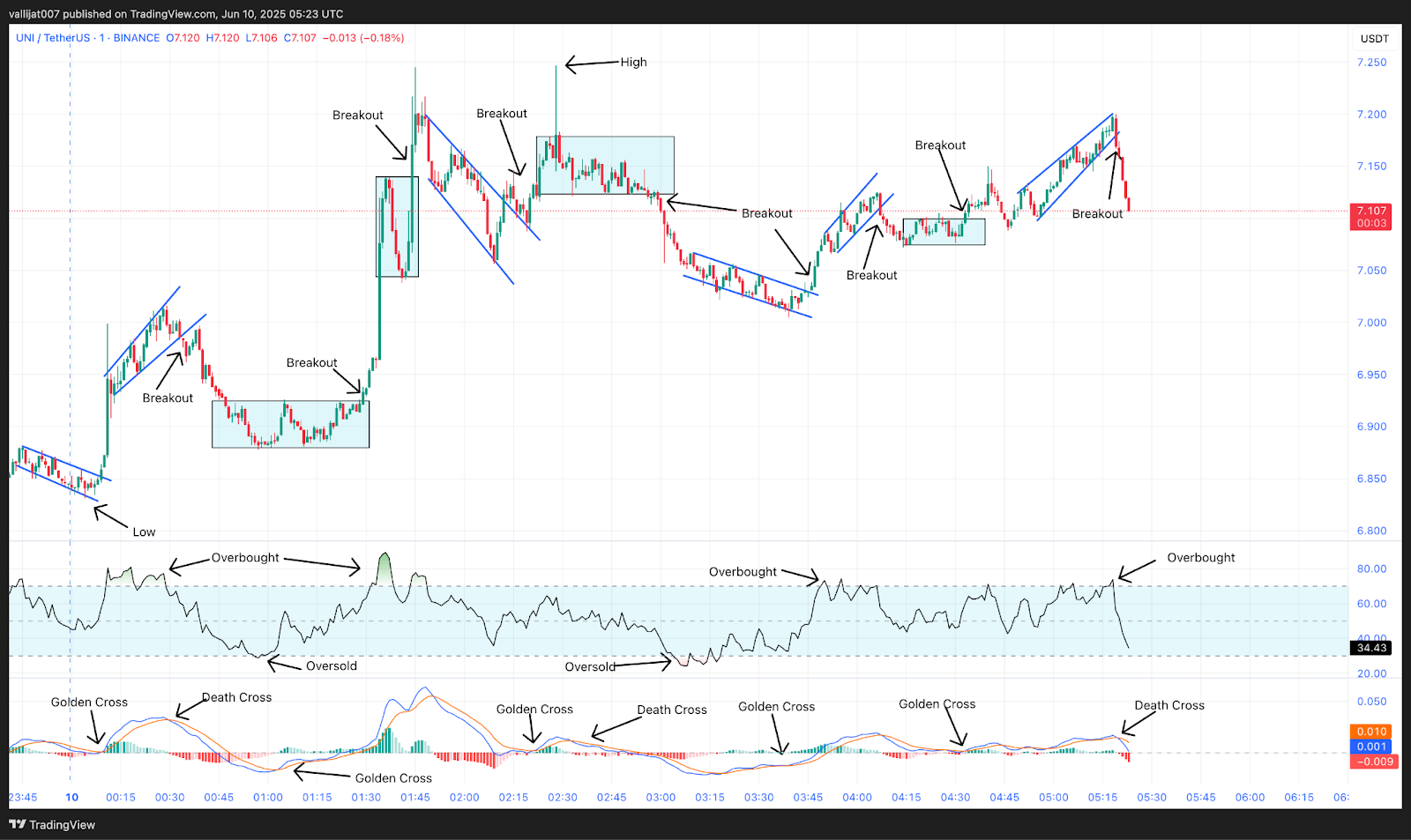1411x840 pixels.
Task: Click the low value L7.106
Action: pyautogui.click(x=261, y=38)
